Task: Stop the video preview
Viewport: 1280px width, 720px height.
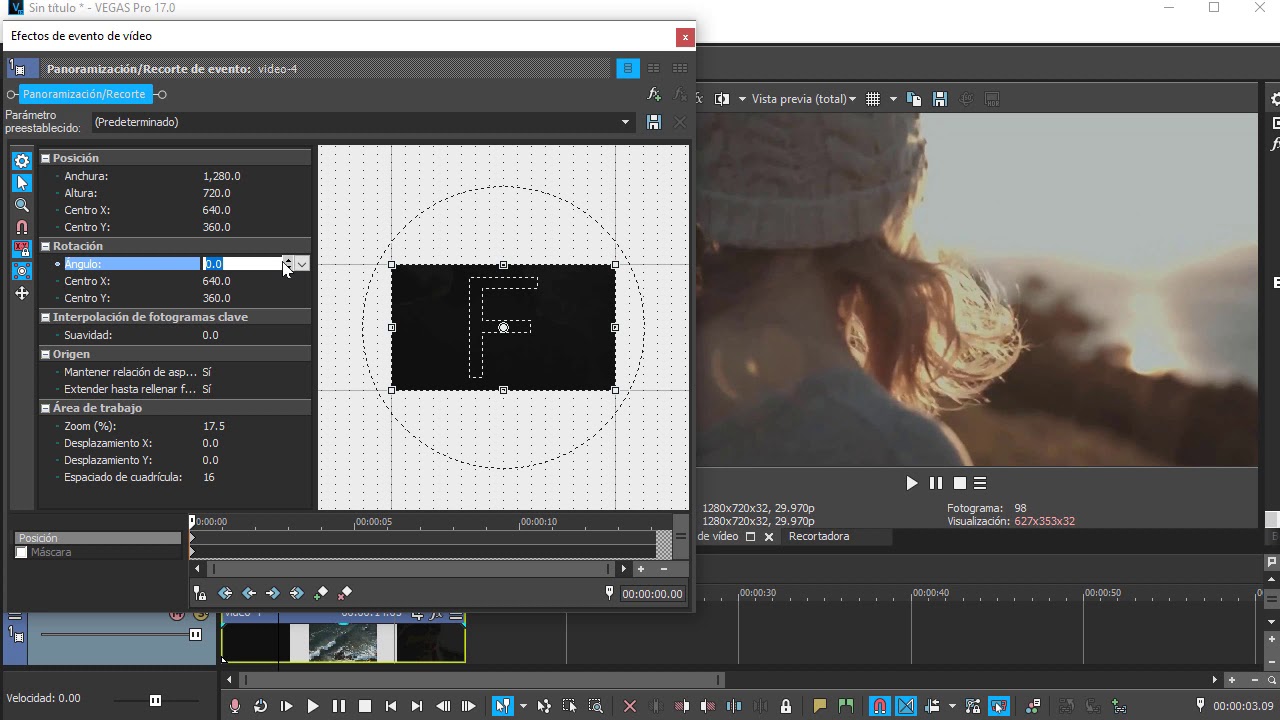Action: (x=959, y=483)
